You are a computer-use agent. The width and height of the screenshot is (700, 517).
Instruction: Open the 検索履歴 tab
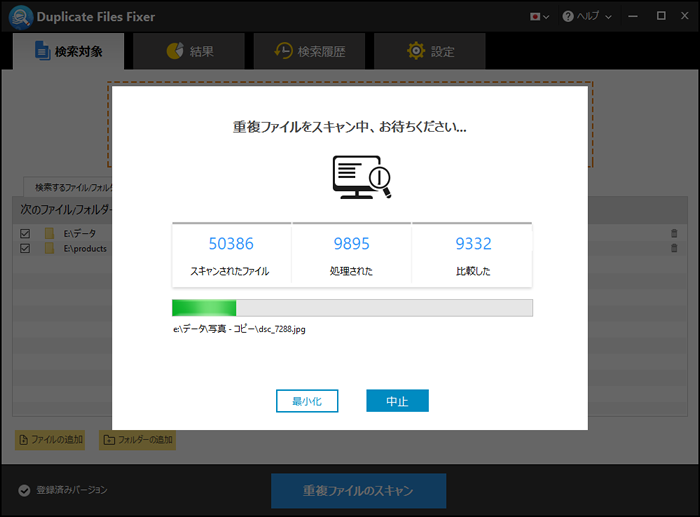309,51
